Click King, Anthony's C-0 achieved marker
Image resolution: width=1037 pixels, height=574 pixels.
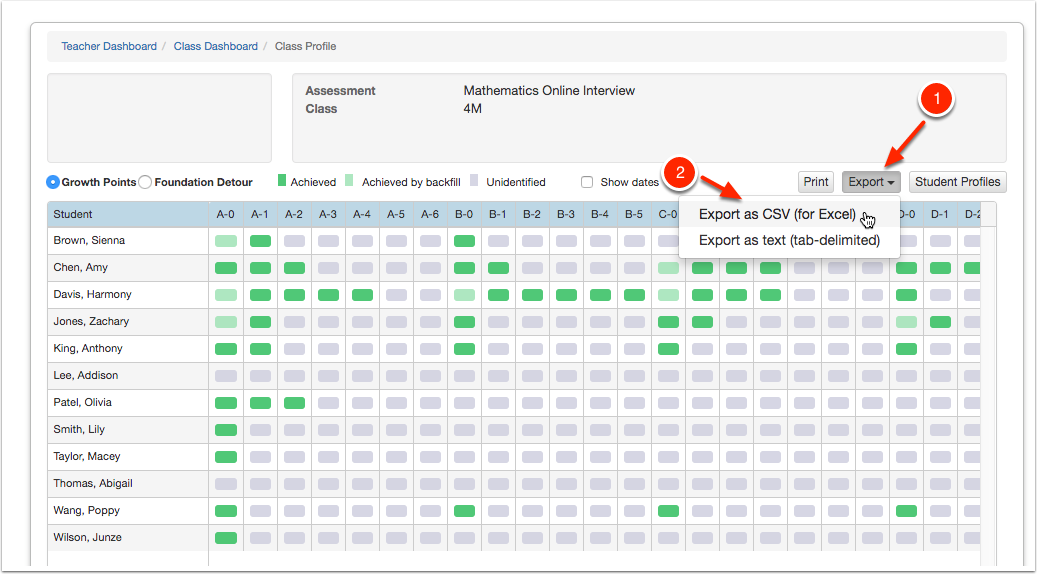[x=668, y=349]
